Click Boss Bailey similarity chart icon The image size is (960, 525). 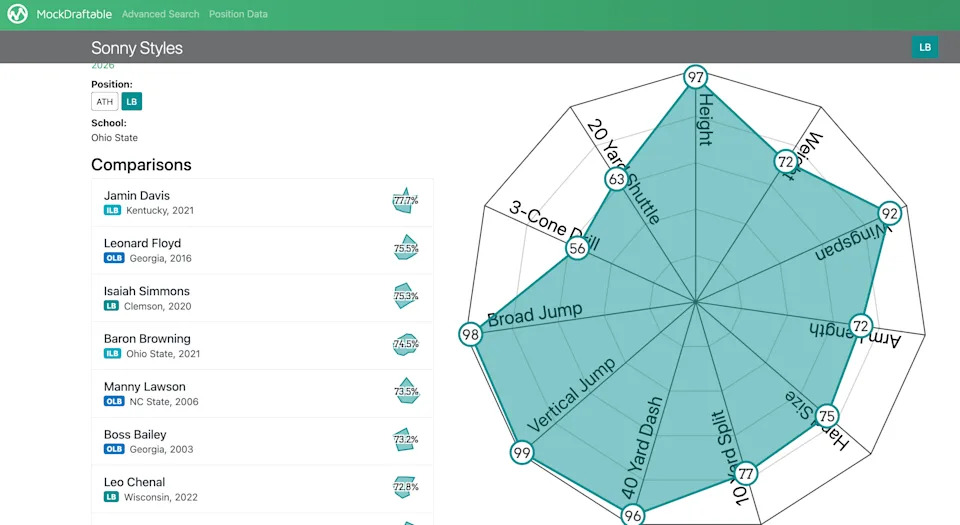[405, 439]
